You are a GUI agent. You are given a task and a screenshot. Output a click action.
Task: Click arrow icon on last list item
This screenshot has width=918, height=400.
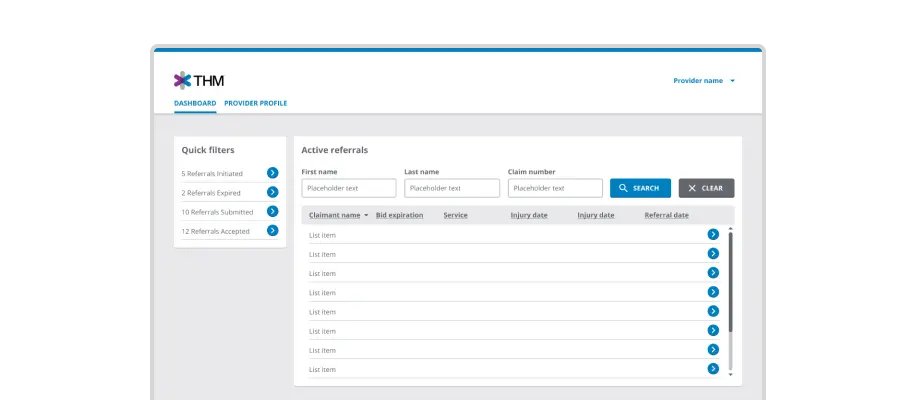[713, 369]
